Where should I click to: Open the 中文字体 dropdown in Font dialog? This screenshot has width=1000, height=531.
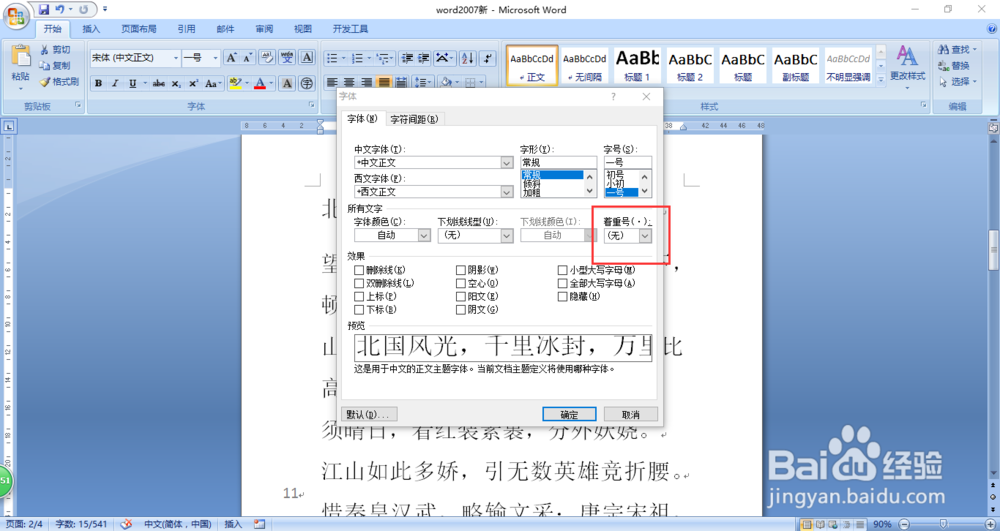[507, 163]
